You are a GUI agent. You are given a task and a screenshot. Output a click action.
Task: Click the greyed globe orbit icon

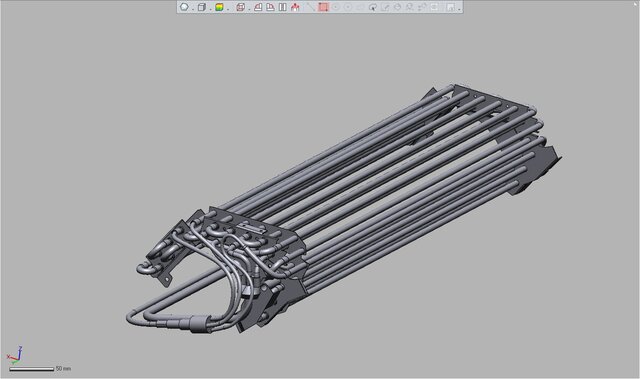pos(398,7)
